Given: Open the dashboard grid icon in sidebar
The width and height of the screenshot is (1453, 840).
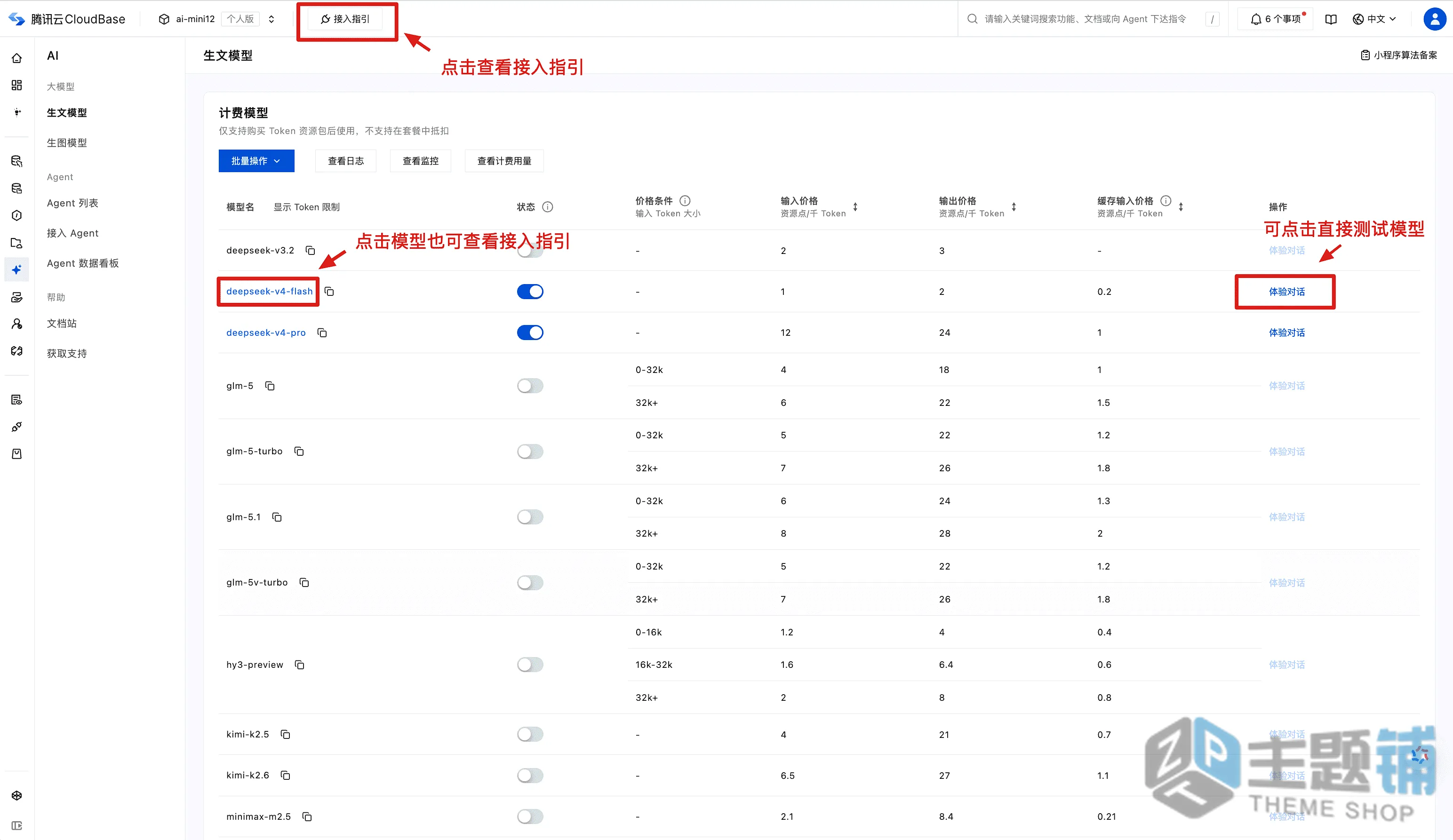Looking at the screenshot, I should [17, 85].
